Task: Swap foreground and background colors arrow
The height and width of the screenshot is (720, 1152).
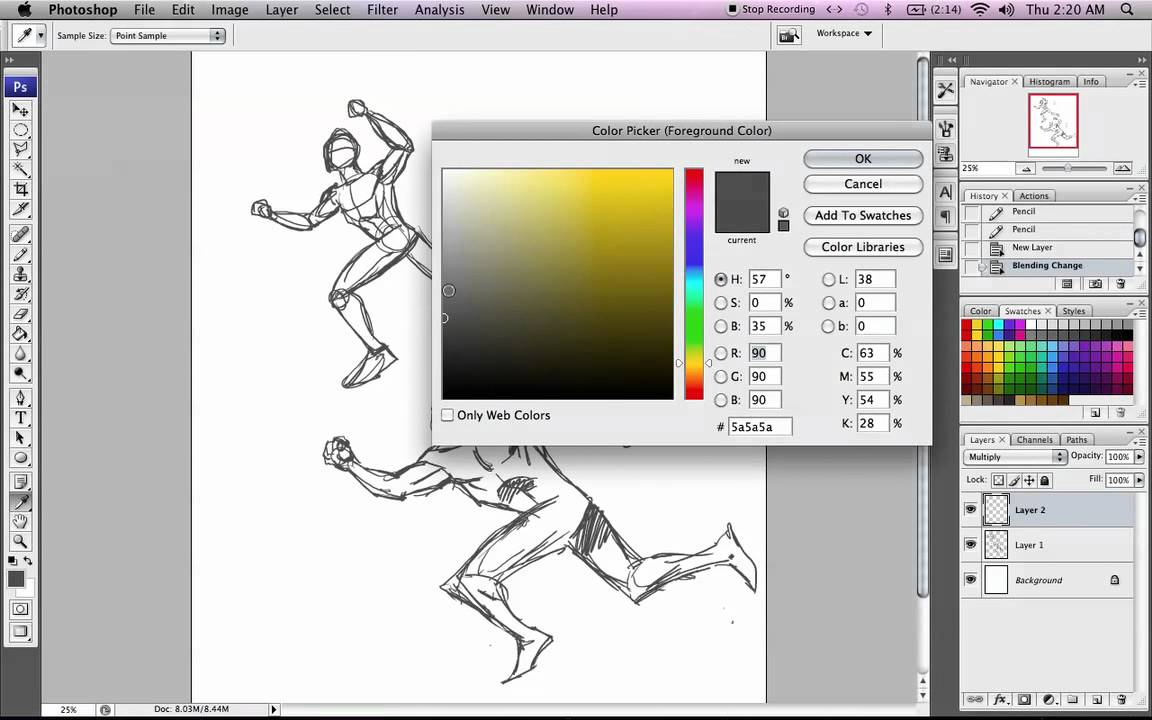Action: 28,561
